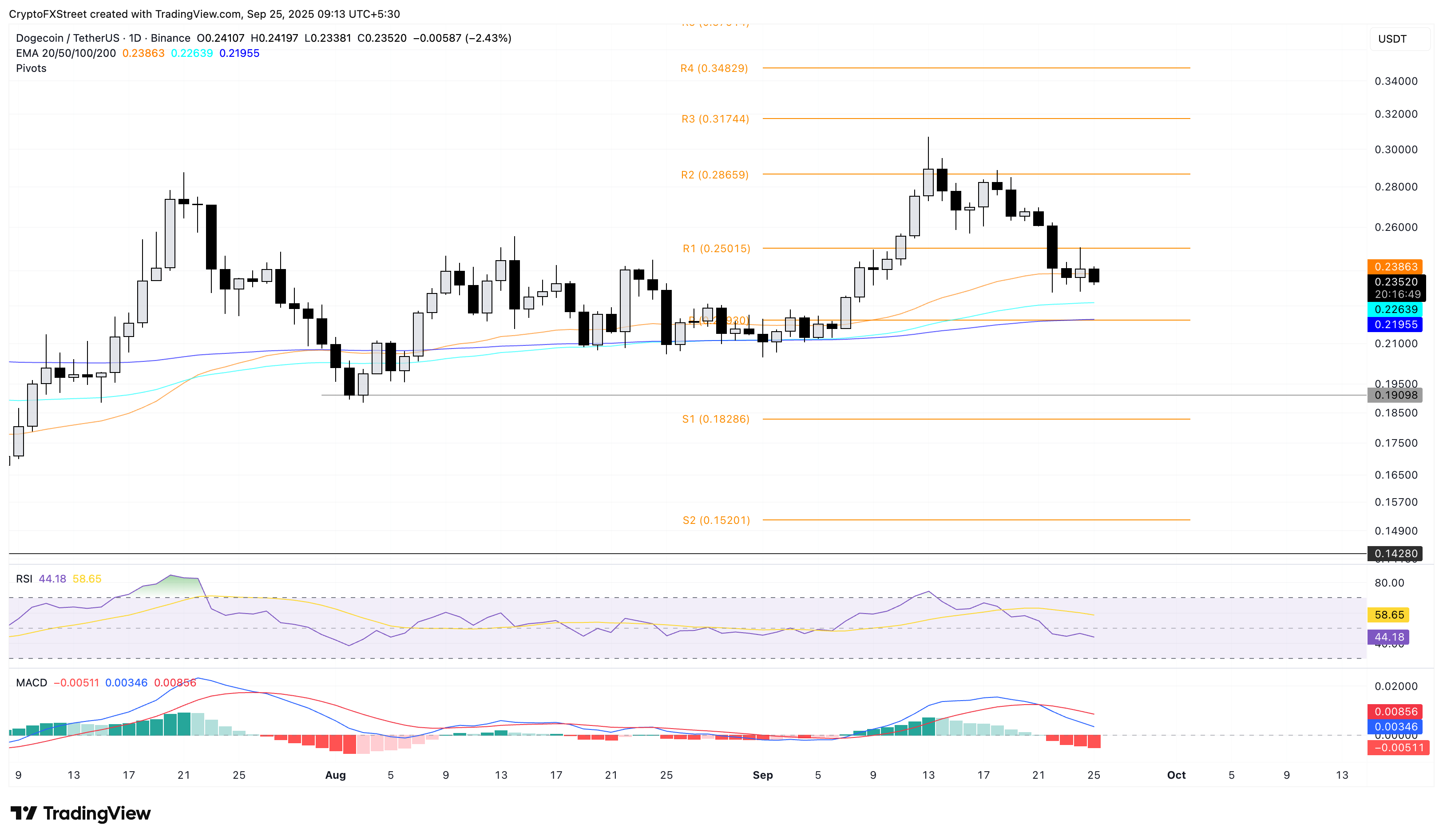Screen dimensions: 1443x840
Task: Click the 0.14280 horizontal line price tag
Action: [x=1395, y=554]
